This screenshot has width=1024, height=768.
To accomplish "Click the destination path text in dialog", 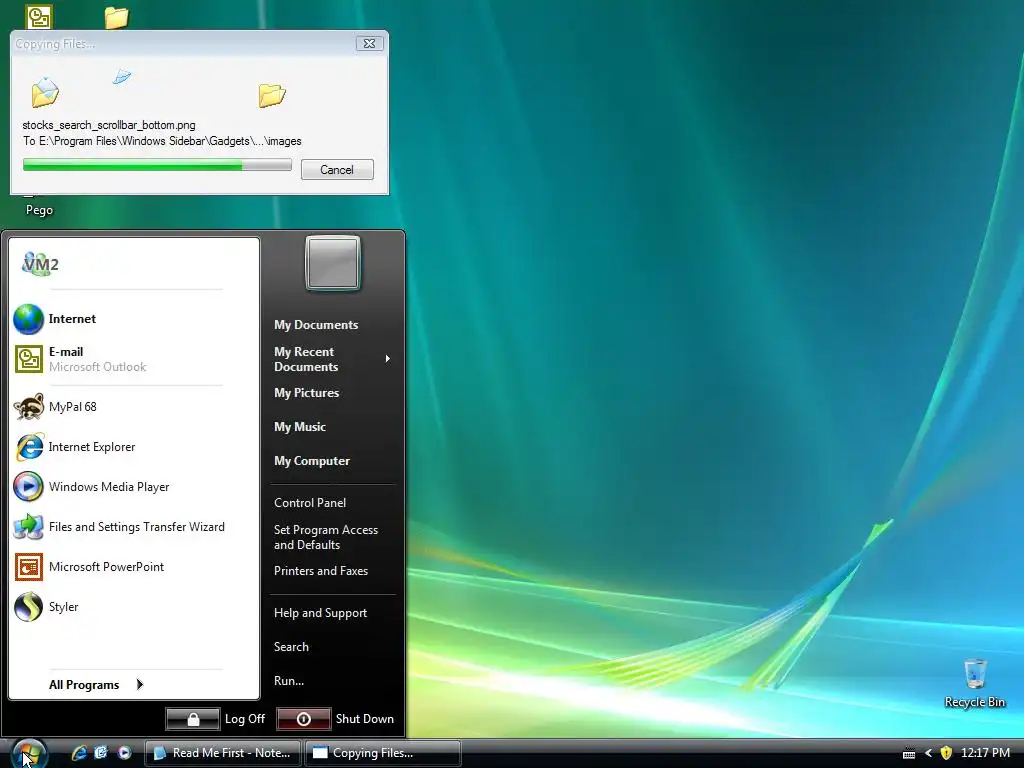I will point(162,141).
